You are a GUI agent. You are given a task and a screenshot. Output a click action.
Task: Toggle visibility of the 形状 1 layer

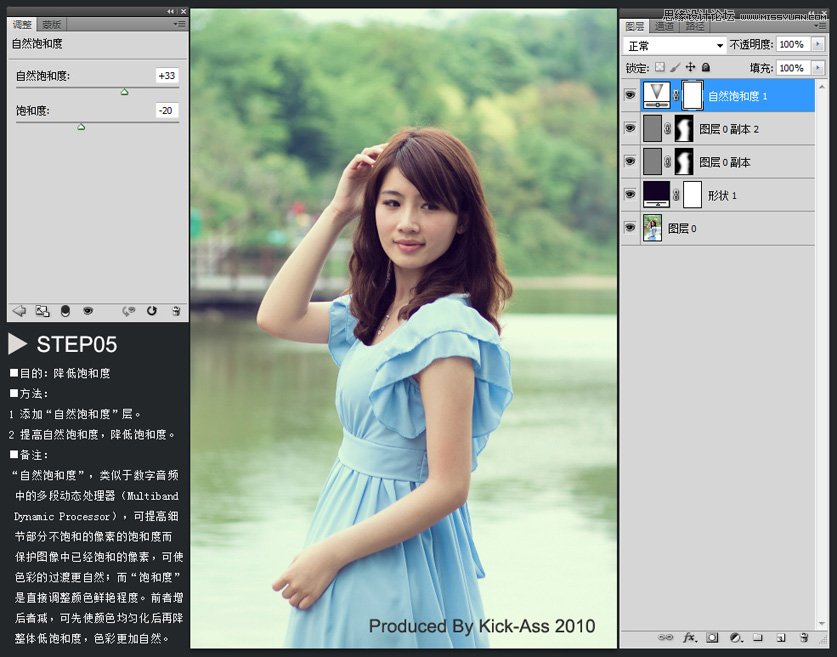629,194
